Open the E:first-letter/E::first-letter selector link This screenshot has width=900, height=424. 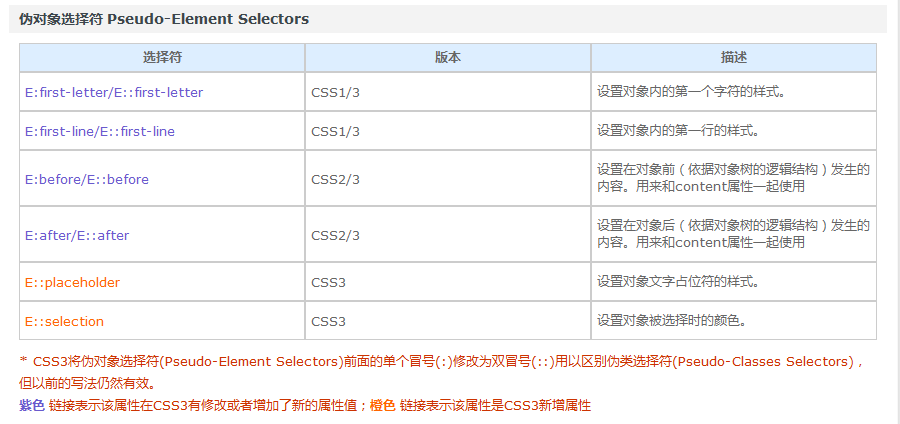click(x=114, y=92)
